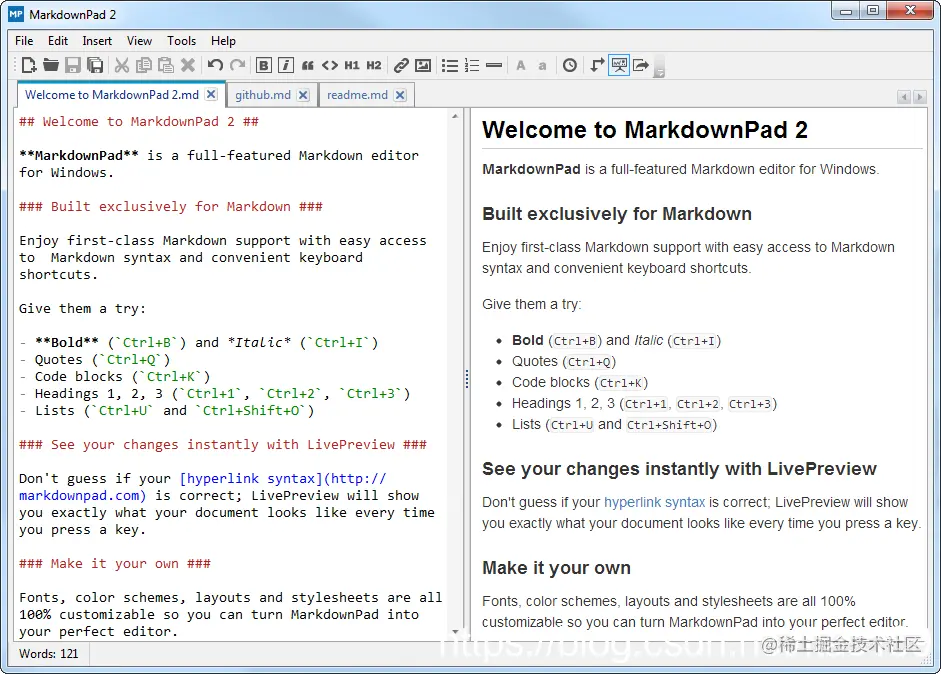Insert a hyperlink via chain icon
Viewport: 941px width, 674px height.
click(401, 65)
